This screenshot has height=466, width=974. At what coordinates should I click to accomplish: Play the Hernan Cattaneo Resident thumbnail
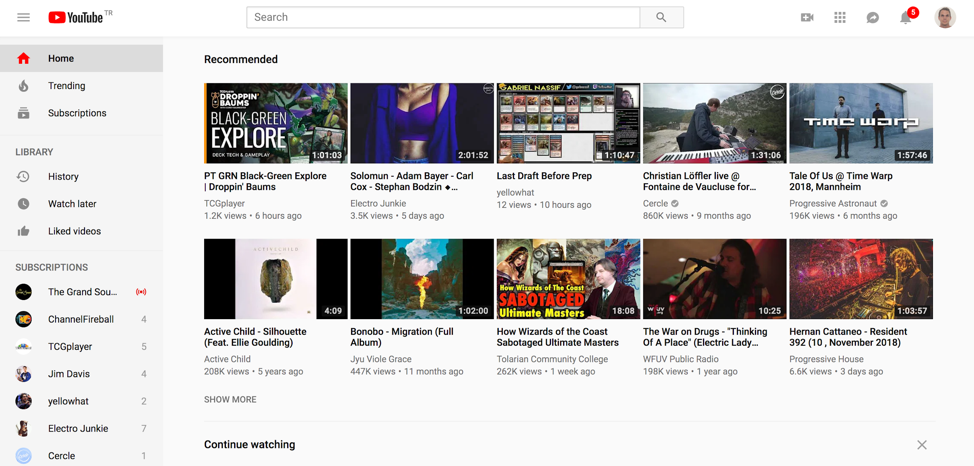[x=861, y=279]
